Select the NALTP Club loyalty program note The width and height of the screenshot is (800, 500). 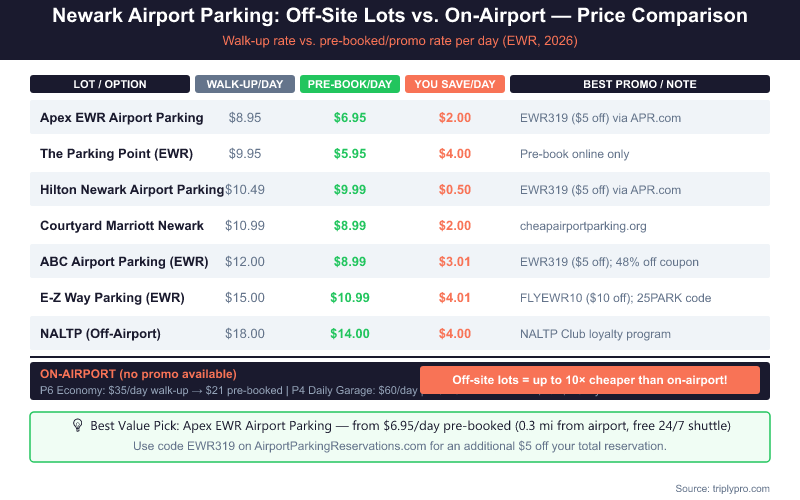pos(595,334)
